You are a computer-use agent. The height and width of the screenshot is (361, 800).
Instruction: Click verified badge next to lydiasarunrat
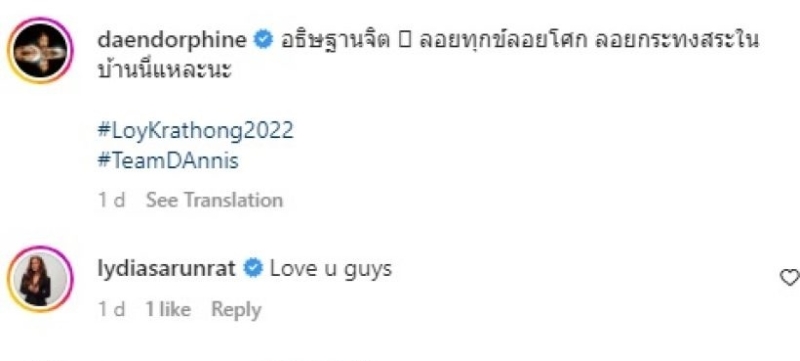253,268
